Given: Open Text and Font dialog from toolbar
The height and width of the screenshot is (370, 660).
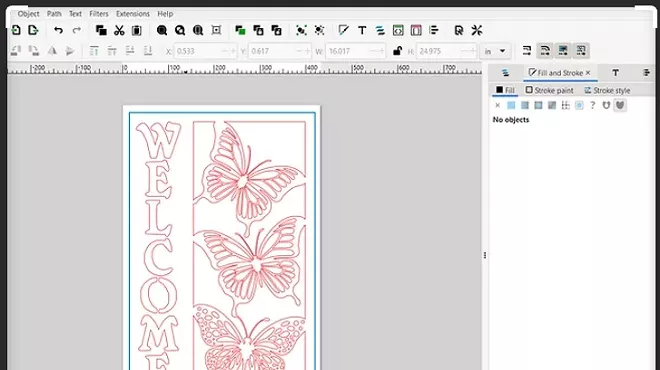Looking at the screenshot, I should click(x=362, y=30).
